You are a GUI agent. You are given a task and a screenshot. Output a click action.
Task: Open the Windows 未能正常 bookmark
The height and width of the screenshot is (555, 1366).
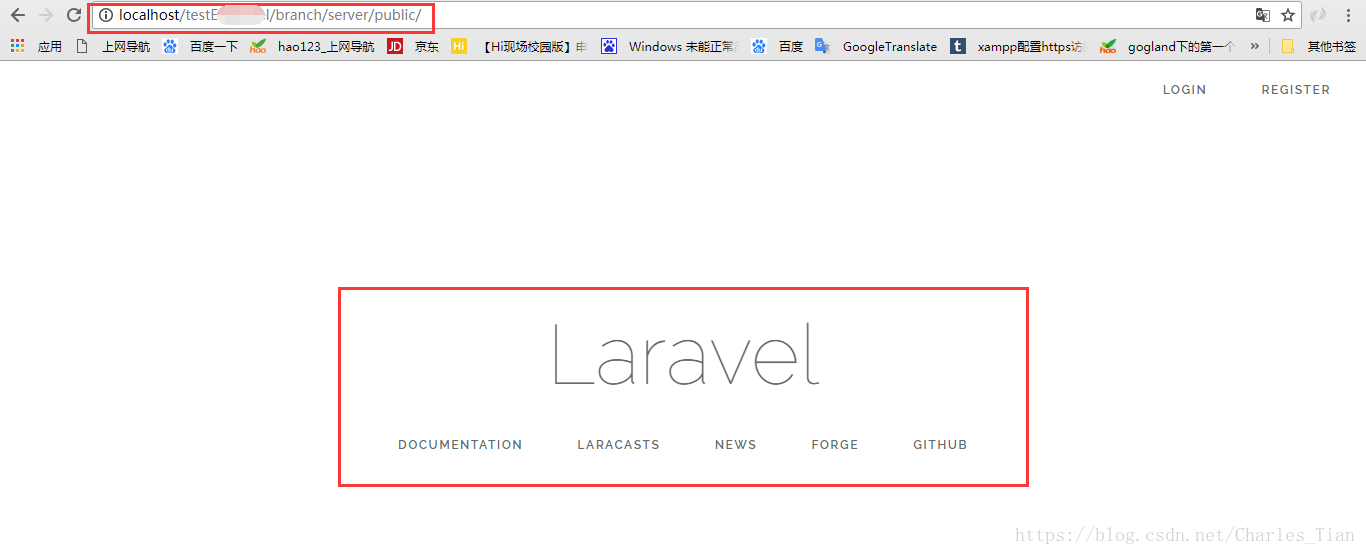(x=668, y=46)
